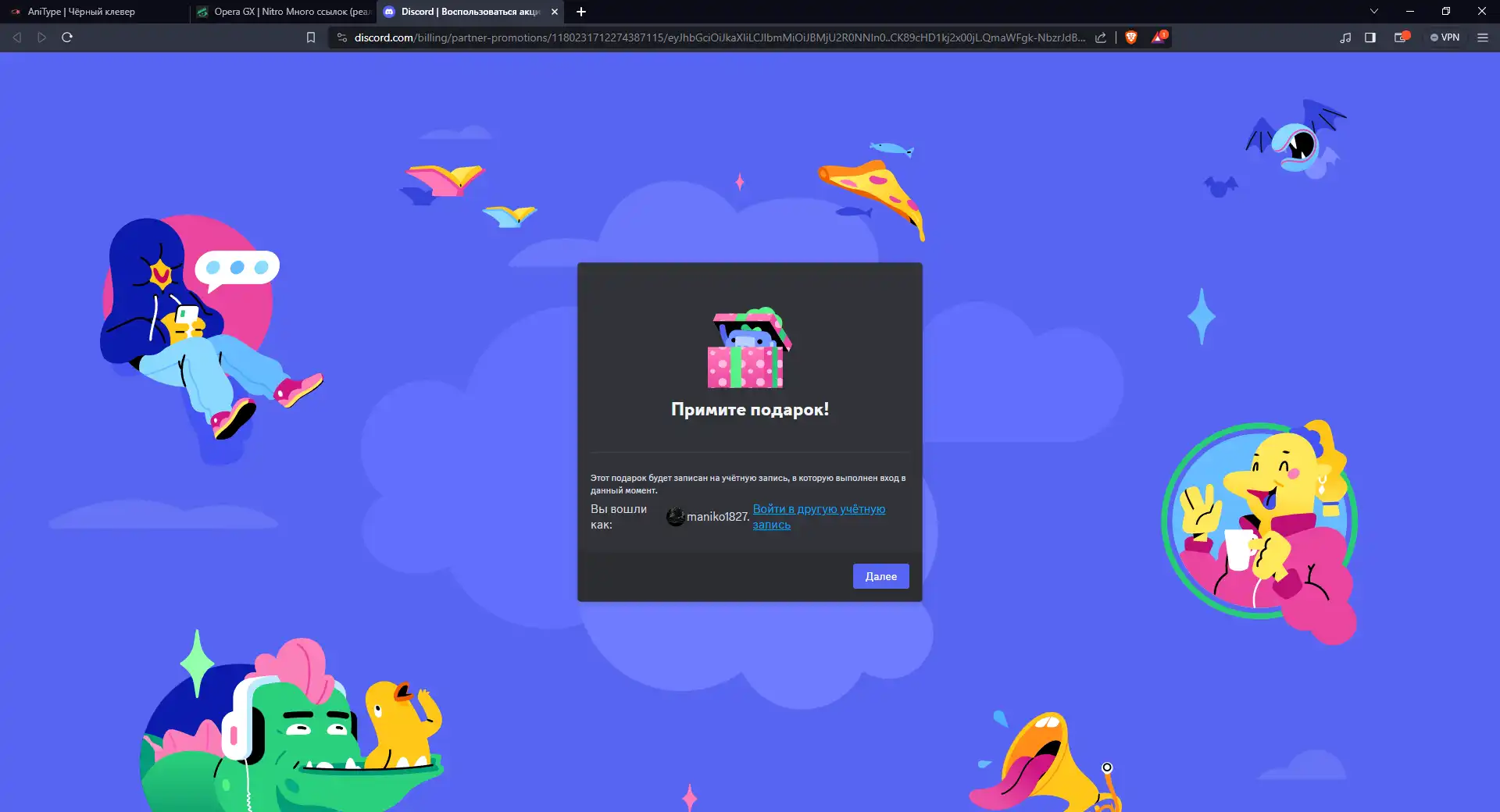Close the browser window
Screen dimensions: 1500x812
pos(1482,12)
